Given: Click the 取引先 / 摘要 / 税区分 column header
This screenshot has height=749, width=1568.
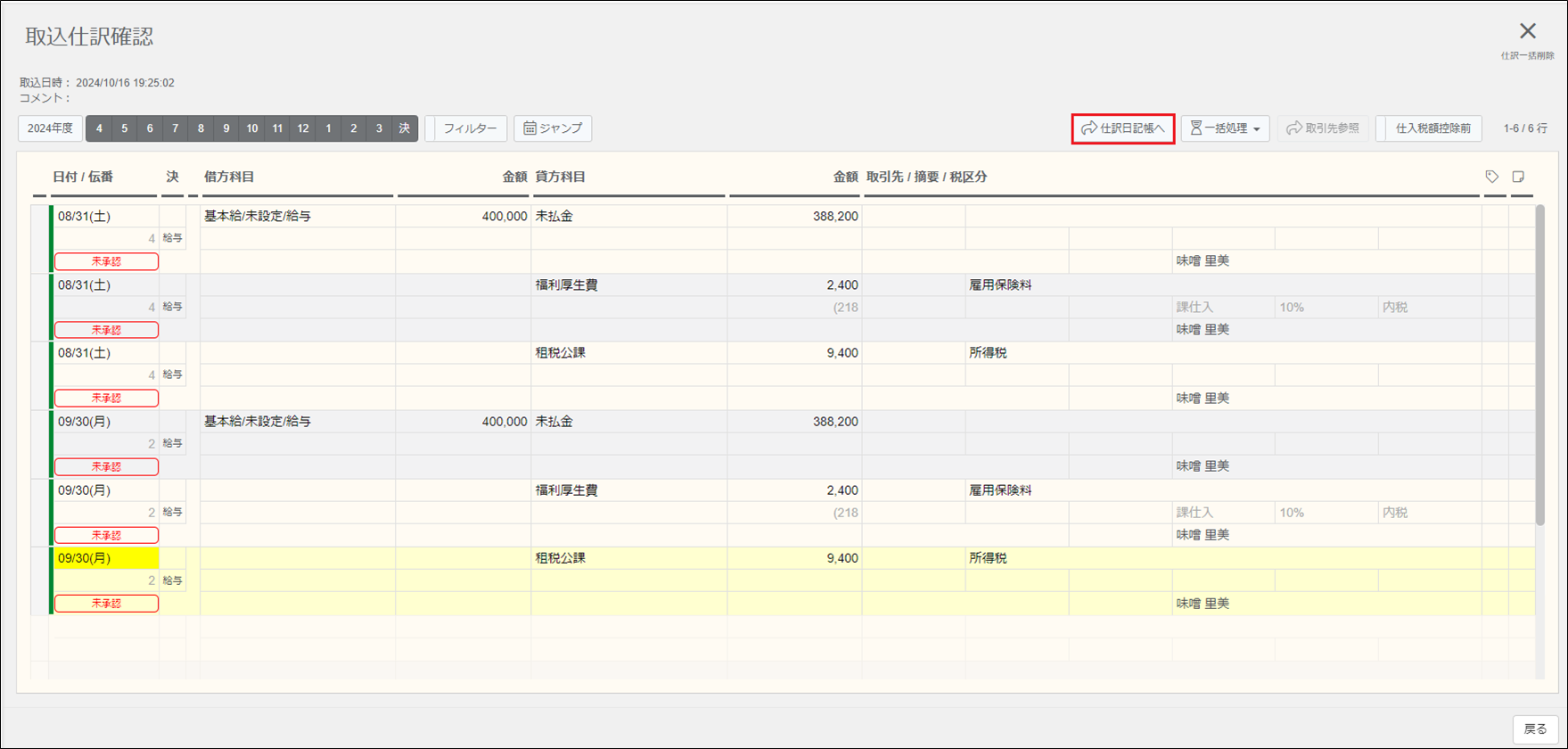Looking at the screenshot, I should click(x=927, y=177).
